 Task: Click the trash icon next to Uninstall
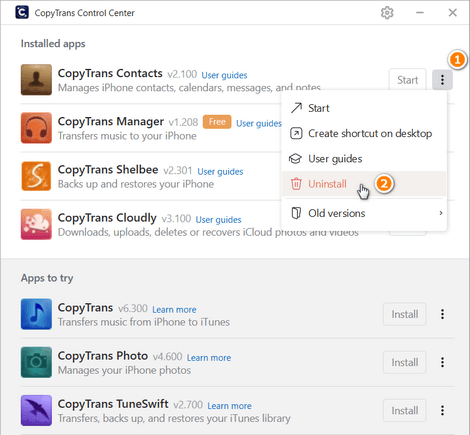(296, 184)
